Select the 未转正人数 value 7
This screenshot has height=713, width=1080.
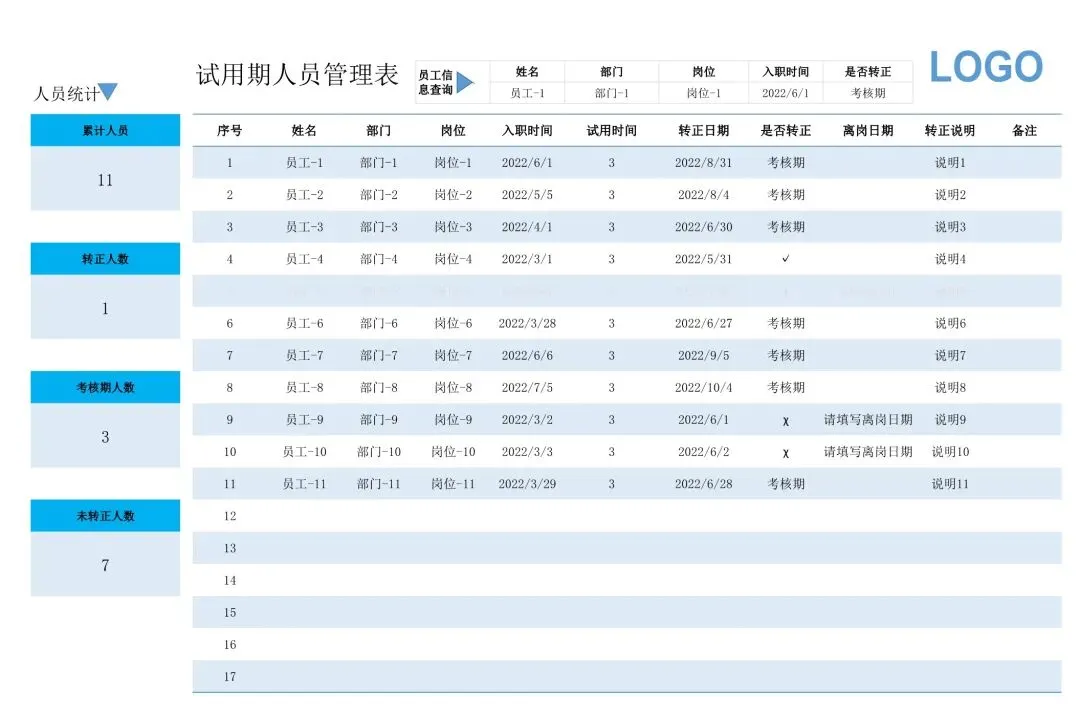click(105, 566)
